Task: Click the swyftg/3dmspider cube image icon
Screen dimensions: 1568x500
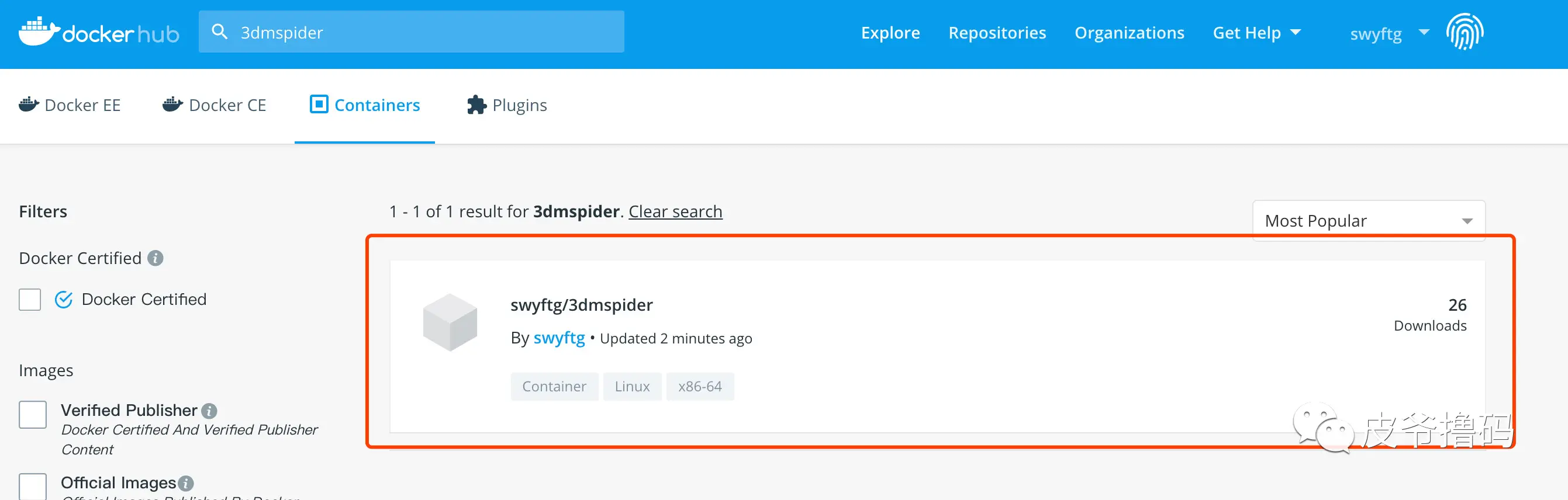Action: tap(450, 322)
